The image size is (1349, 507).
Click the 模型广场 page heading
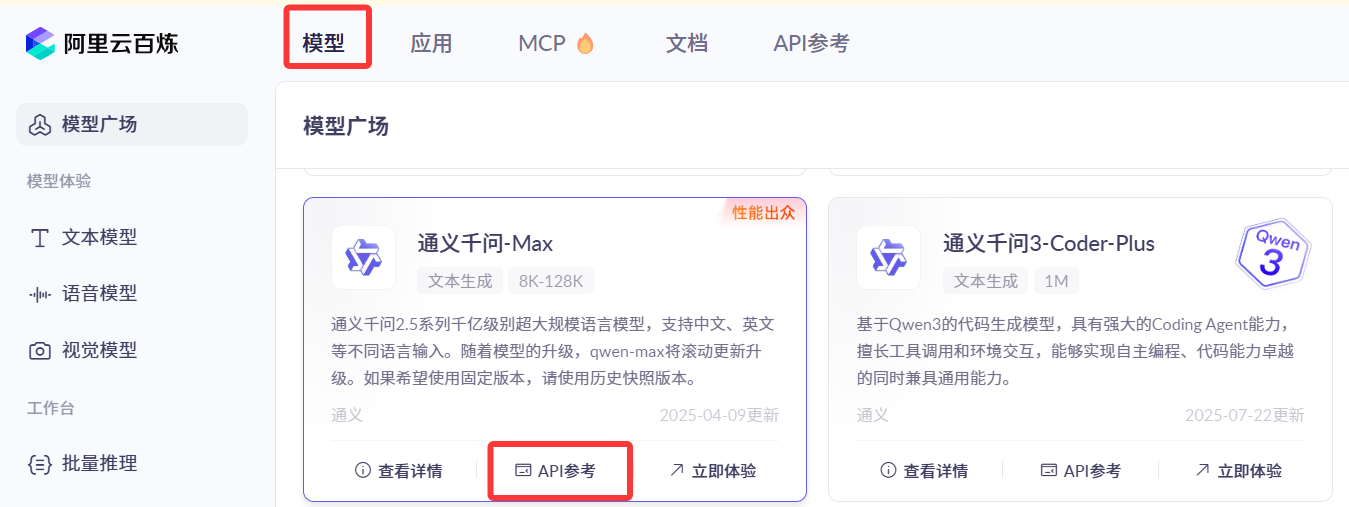point(346,126)
